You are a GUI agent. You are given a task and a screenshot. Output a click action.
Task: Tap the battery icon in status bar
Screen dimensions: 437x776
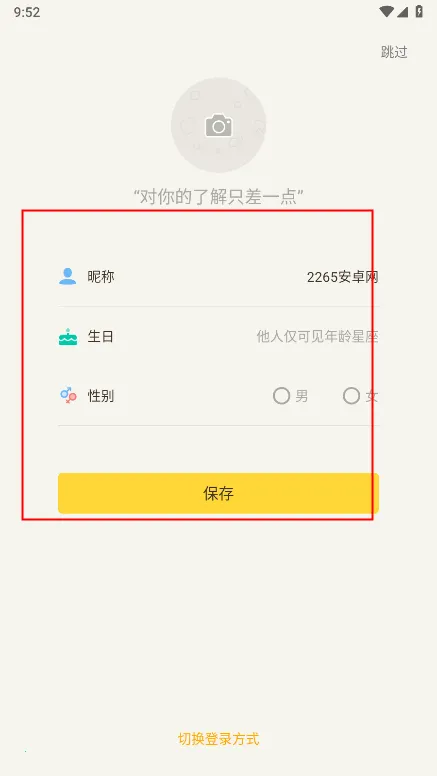click(419, 12)
